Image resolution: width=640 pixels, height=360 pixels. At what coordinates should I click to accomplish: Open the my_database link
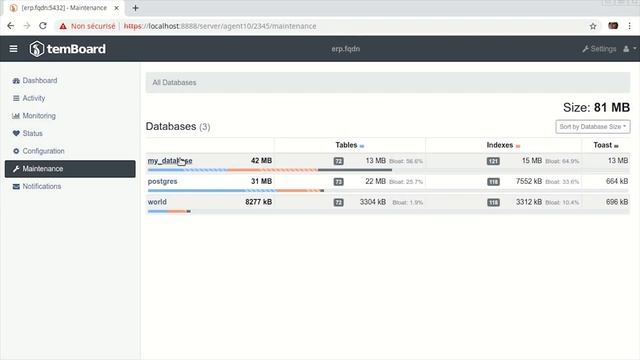[170, 160]
